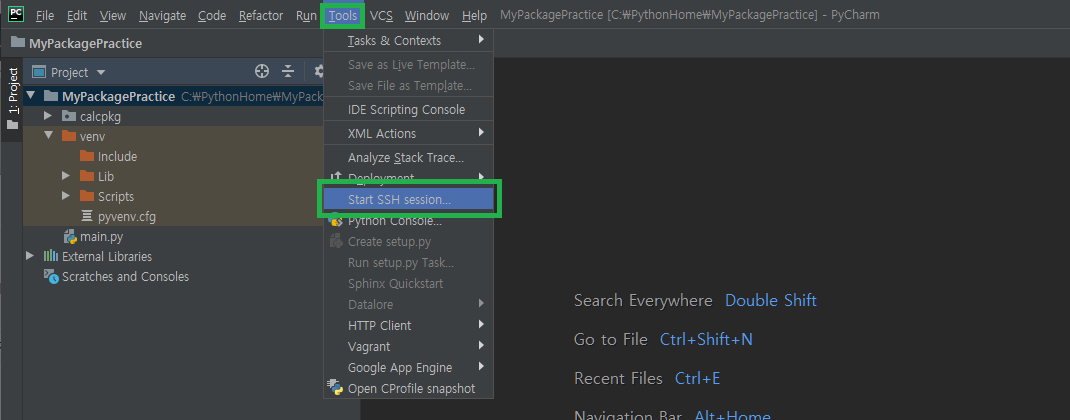Choose Python Console entry
This screenshot has width=1070, height=420.
[x=409, y=221]
